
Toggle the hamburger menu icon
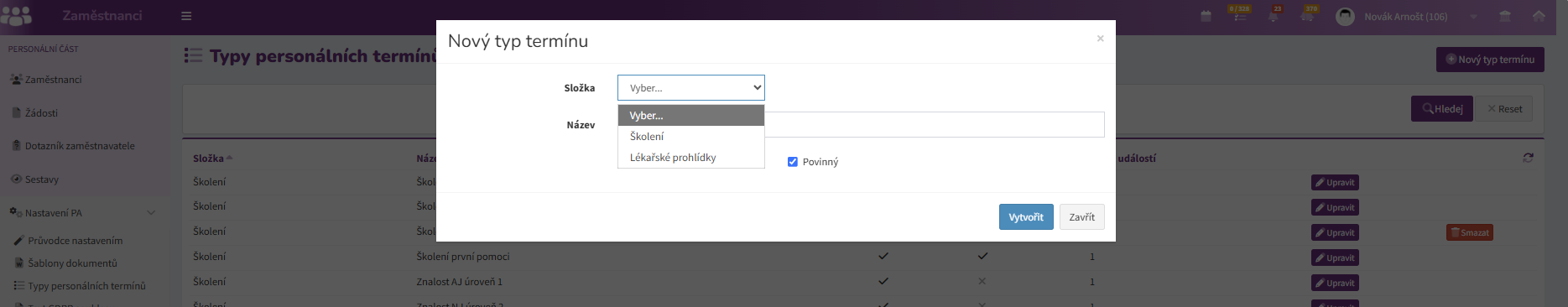(x=186, y=16)
